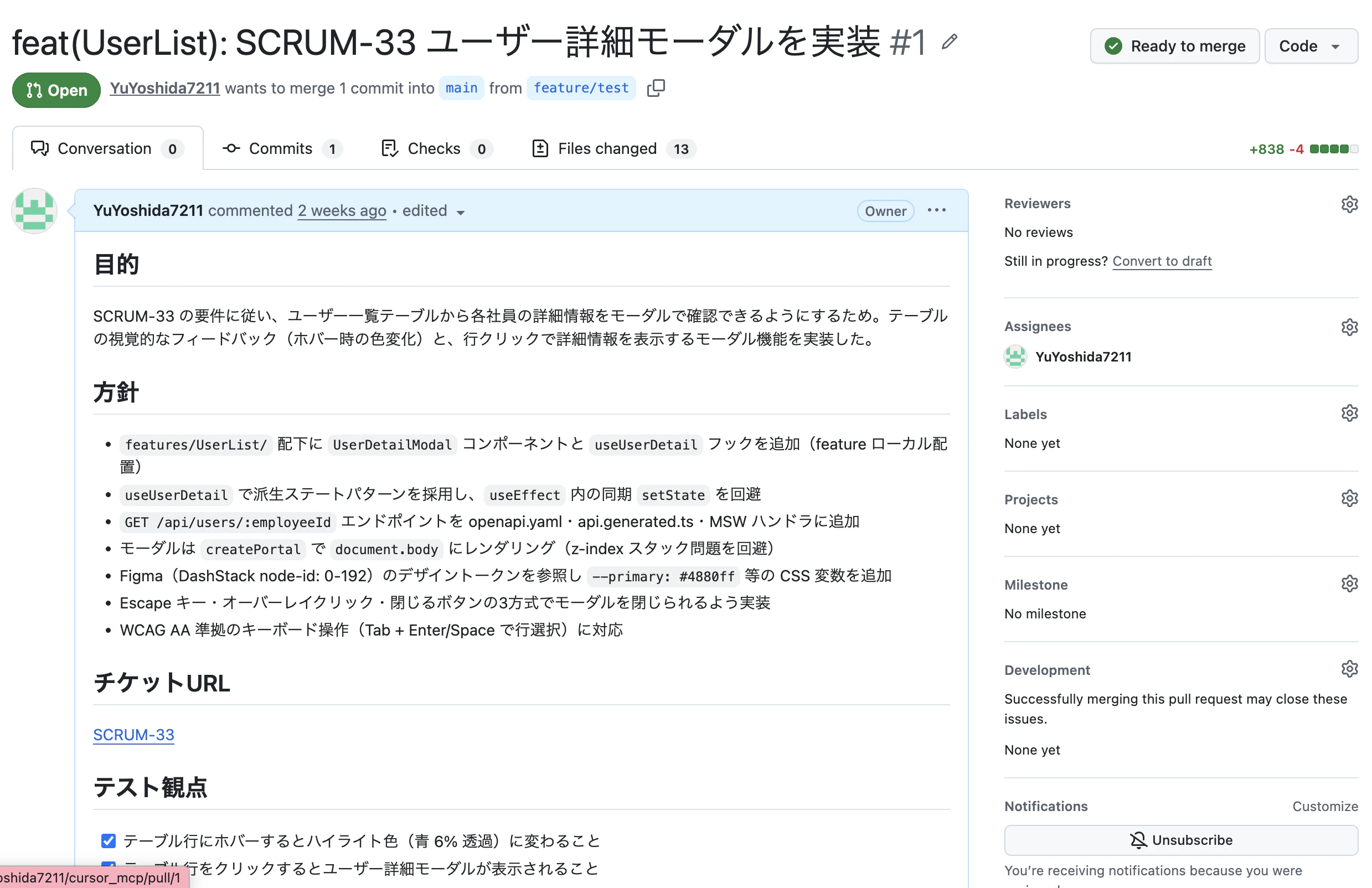Open the Reviewers settings gear

point(1349,204)
